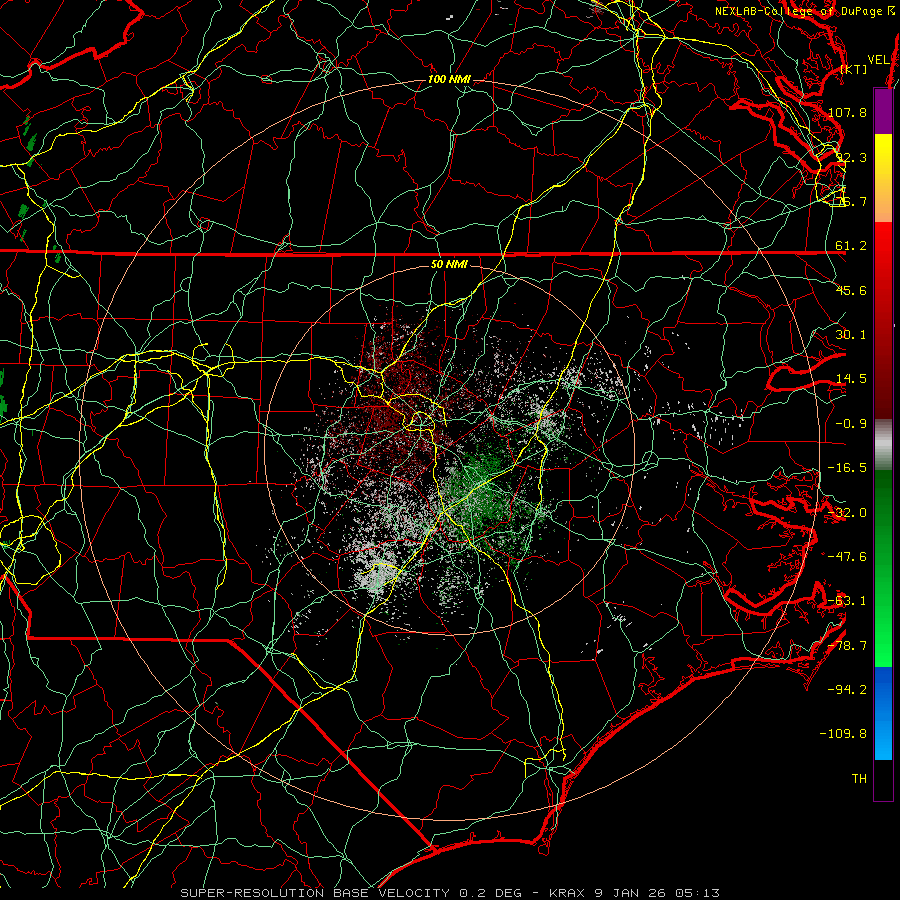Click the 0.2 DEG elevation text in the caption
Screen dimensions: 900x900
click(x=490, y=893)
